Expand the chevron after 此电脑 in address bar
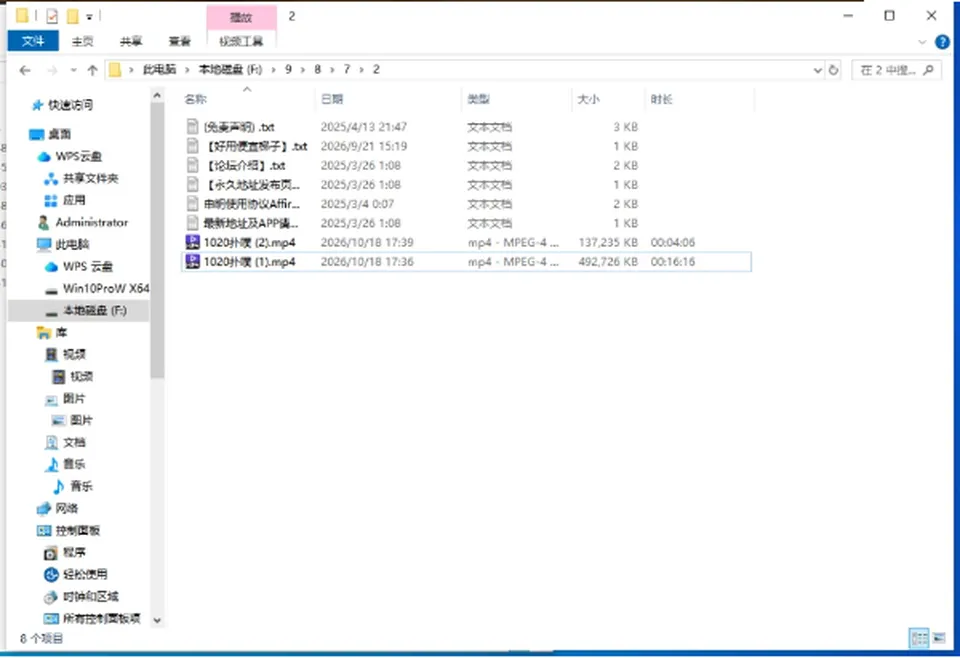This screenshot has width=960, height=658. (187, 70)
